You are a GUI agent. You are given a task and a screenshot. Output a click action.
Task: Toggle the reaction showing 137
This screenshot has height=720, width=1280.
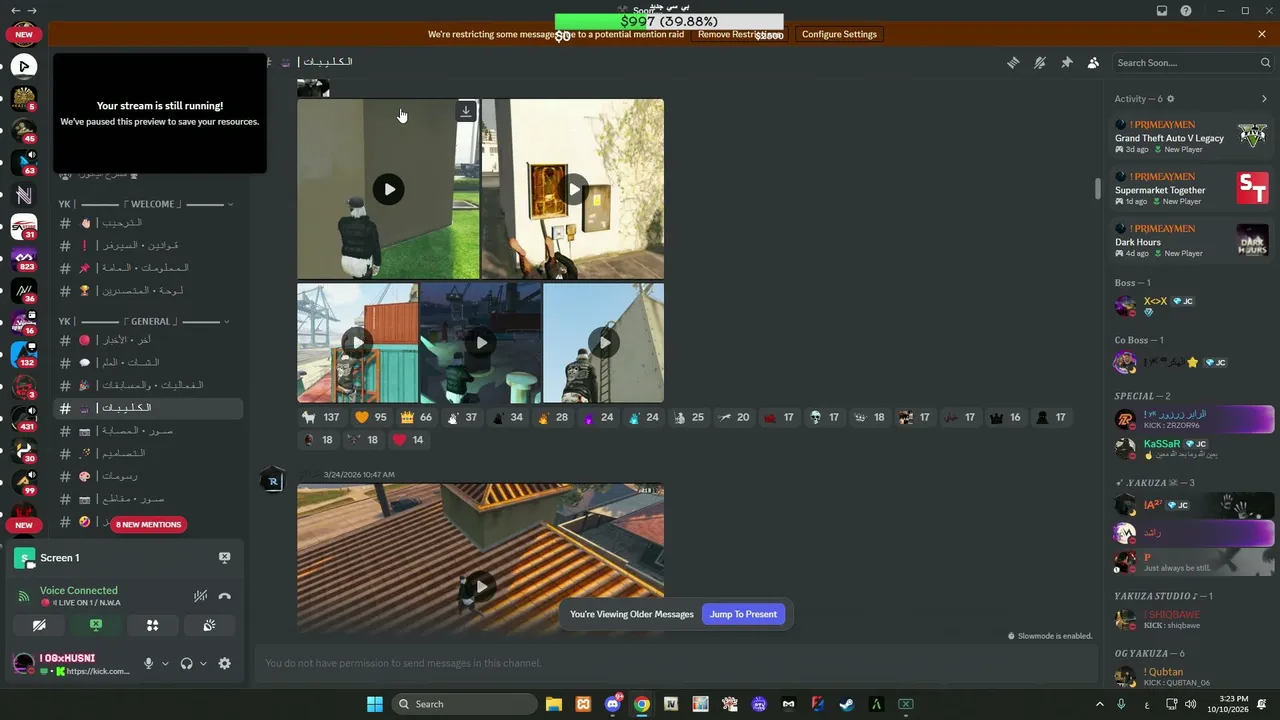pos(321,417)
